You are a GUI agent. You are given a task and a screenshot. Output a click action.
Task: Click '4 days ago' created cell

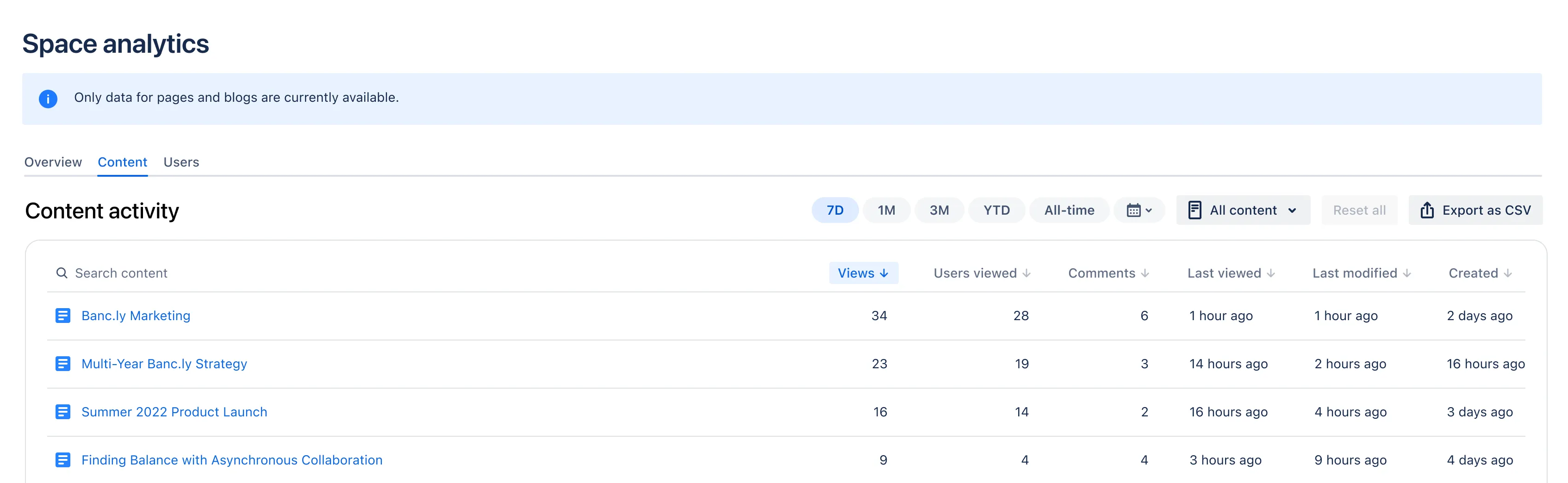1480,460
